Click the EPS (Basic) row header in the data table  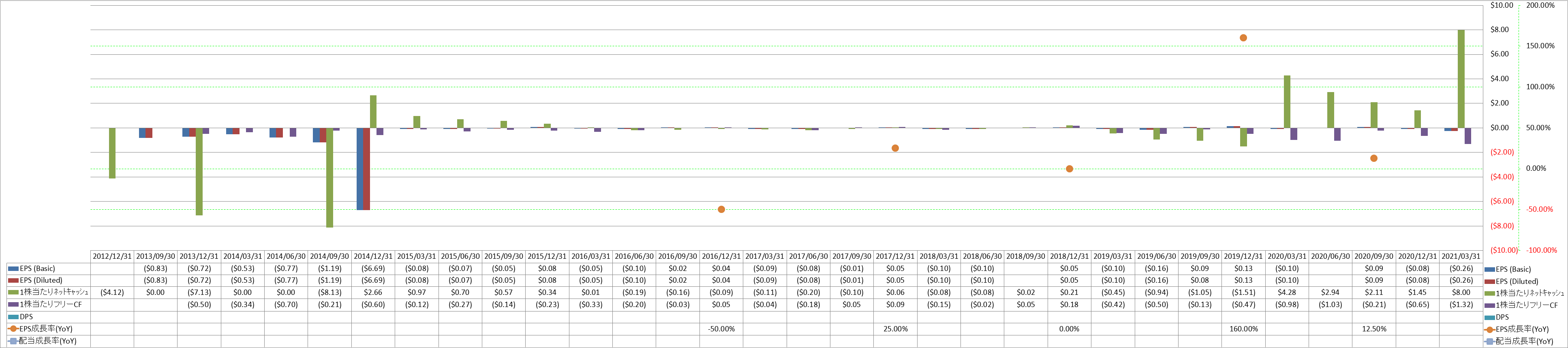pyautogui.click(x=49, y=269)
